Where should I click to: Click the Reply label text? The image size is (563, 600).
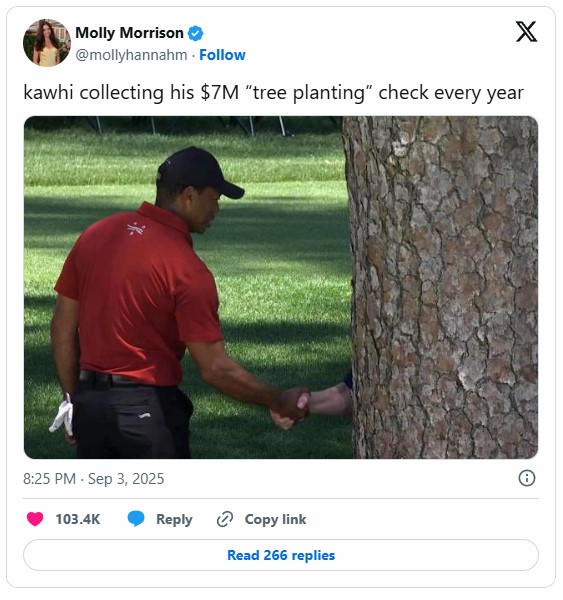point(174,519)
